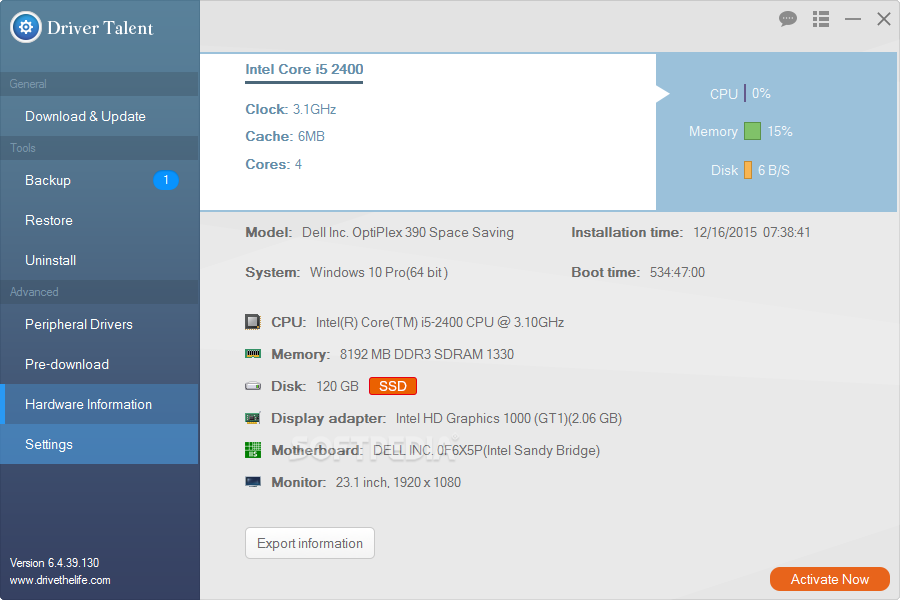Click the CPU chip icon

pyautogui.click(x=253, y=322)
